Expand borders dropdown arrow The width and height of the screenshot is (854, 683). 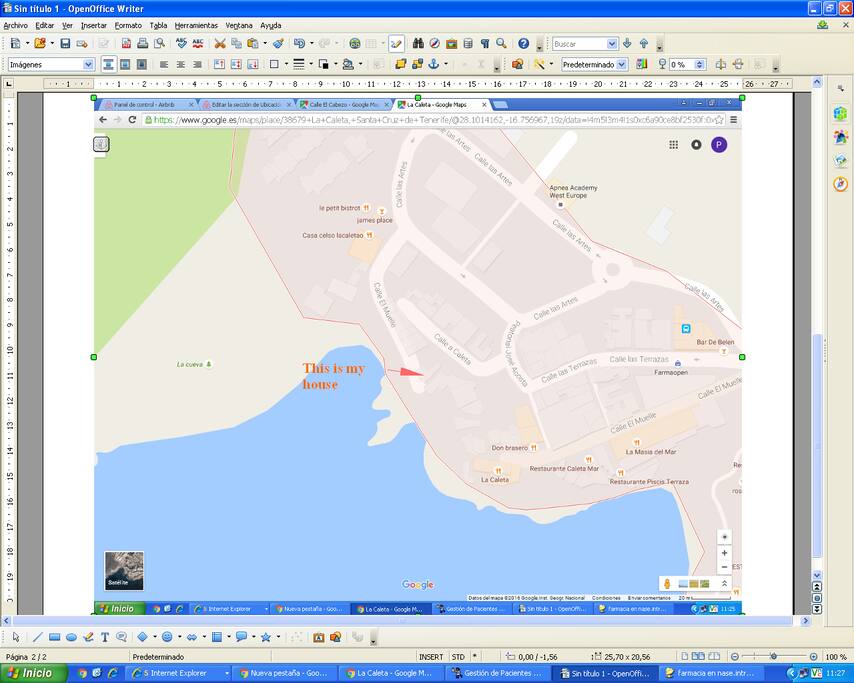click(286, 64)
